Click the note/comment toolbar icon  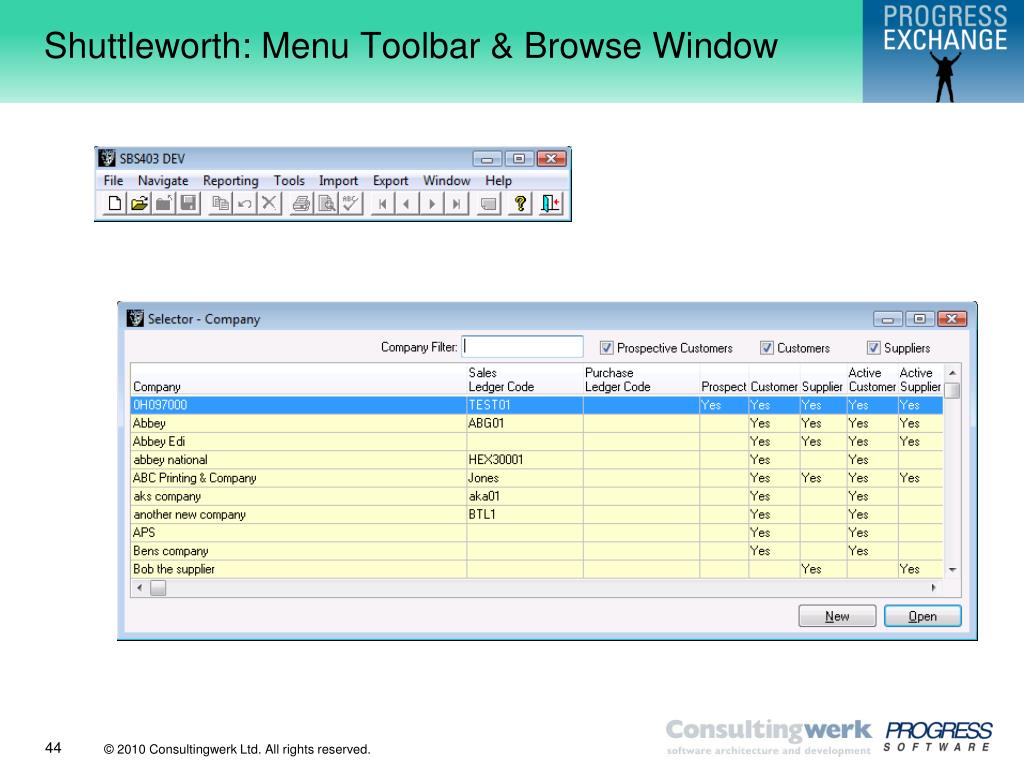pos(488,204)
